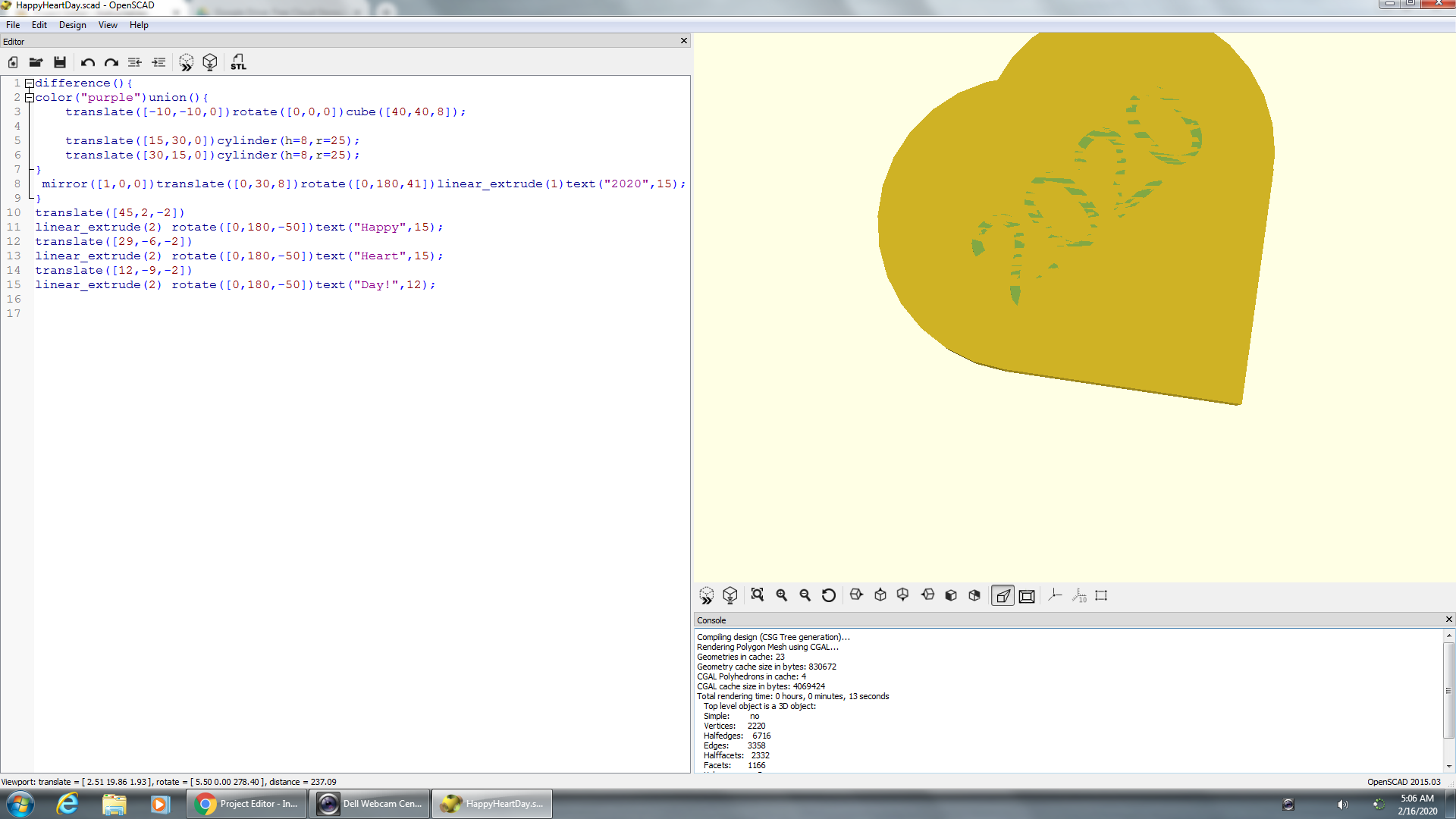Switch to Dell Webcam Central window
The height and width of the screenshot is (819, 1456).
tap(370, 804)
